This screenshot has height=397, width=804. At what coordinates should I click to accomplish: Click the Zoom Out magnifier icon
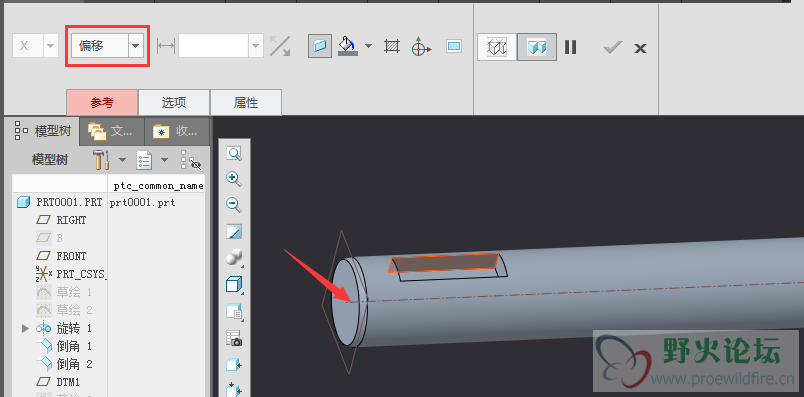click(234, 205)
